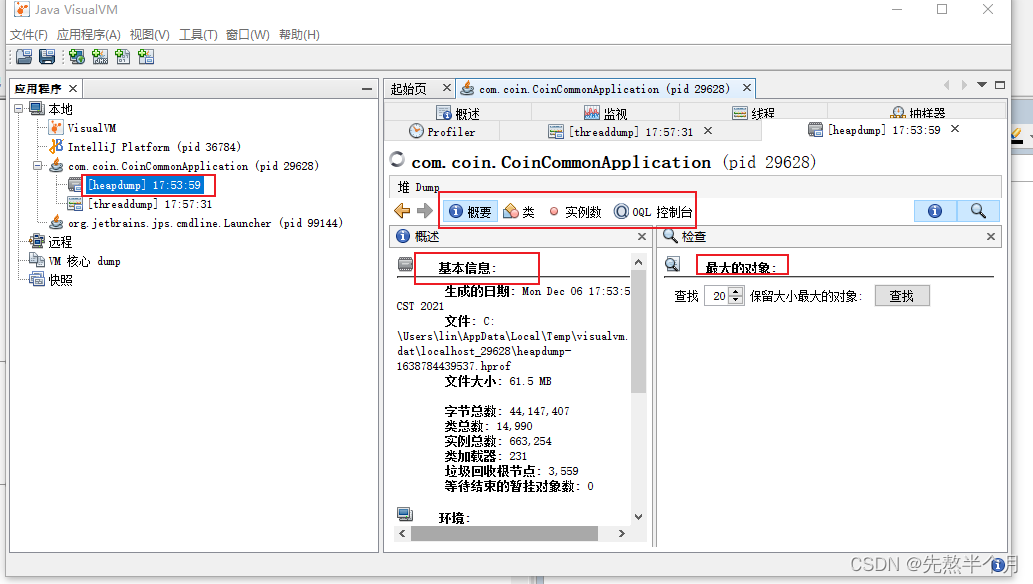This screenshot has width=1033, height=584.
Task: Decrease the object count spinner
Action: (737, 301)
